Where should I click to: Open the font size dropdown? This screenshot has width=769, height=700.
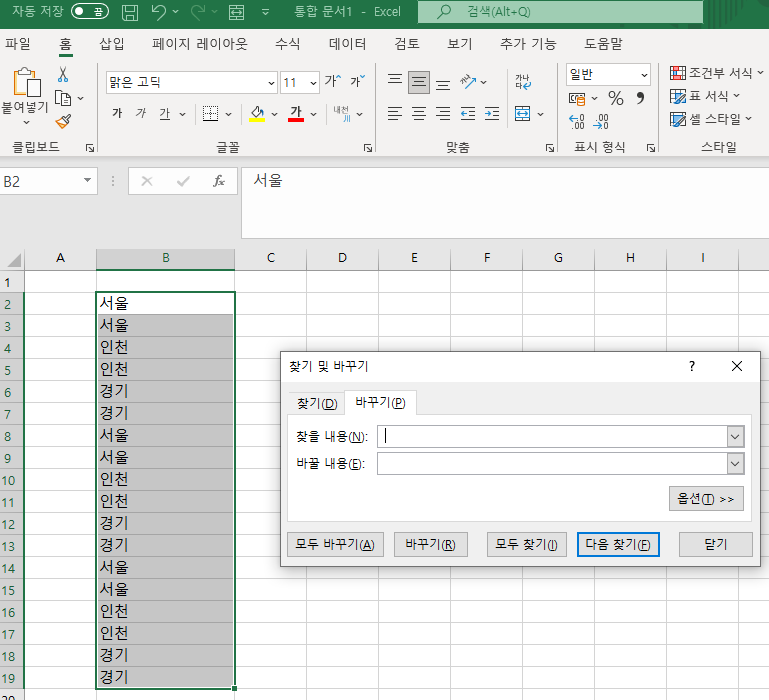pos(313,83)
